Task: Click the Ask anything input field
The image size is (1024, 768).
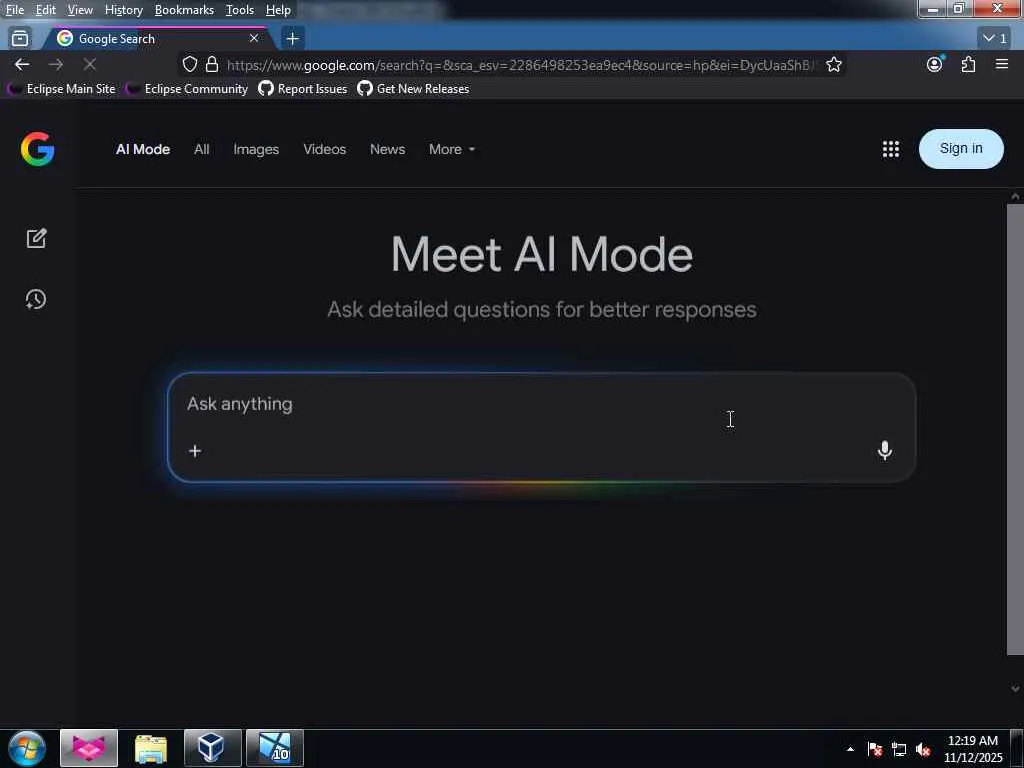Action: 541,427
